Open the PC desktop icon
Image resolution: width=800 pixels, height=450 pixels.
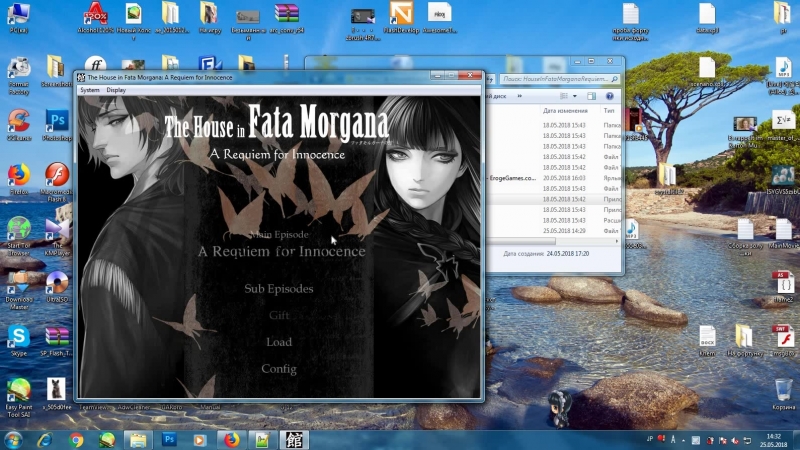coord(18,18)
